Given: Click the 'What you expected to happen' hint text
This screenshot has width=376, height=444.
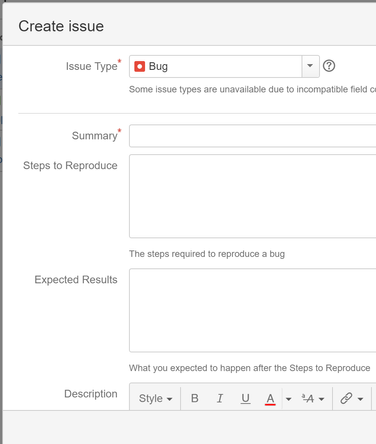Looking at the screenshot, I should pos(250,368).
